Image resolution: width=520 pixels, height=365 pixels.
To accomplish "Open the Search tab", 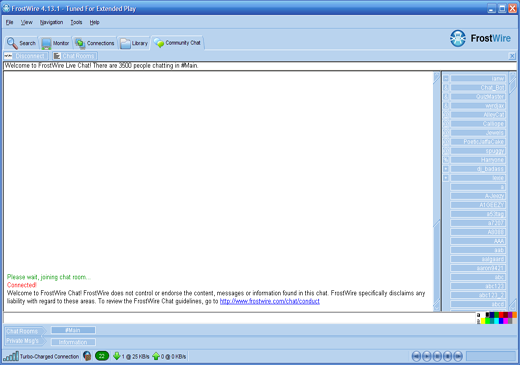I will [x=21, y=43].
